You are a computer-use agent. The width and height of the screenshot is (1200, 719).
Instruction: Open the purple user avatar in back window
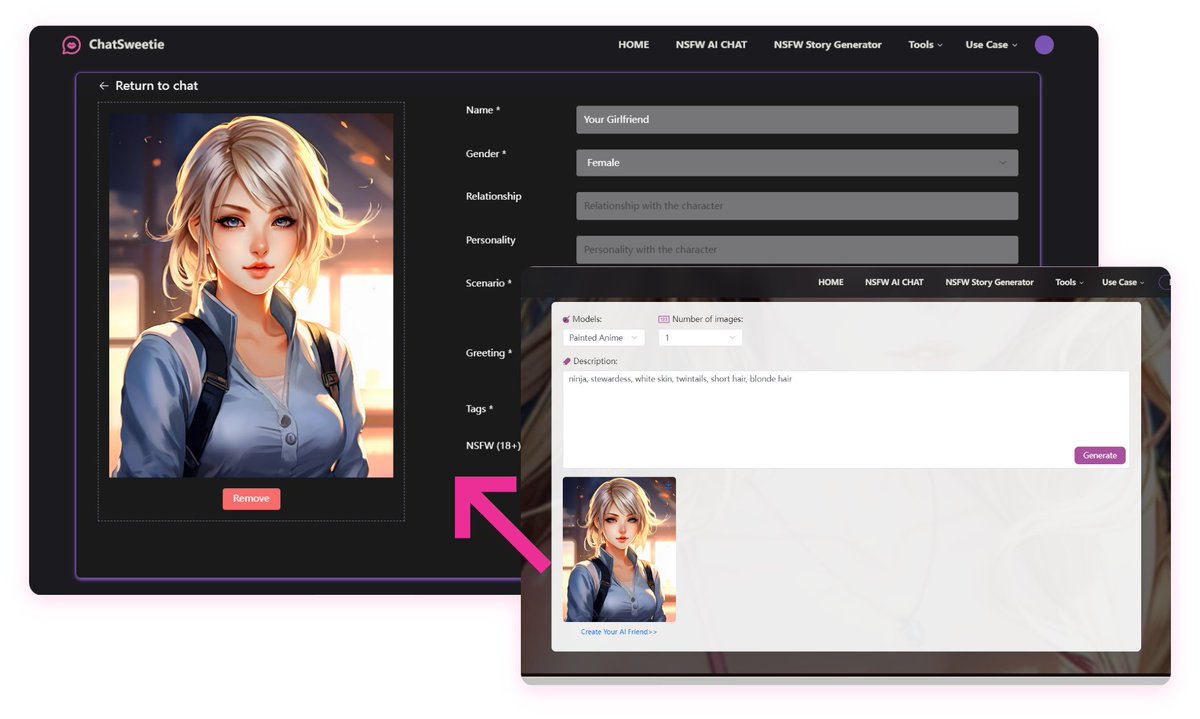[x=1044, y=44]
